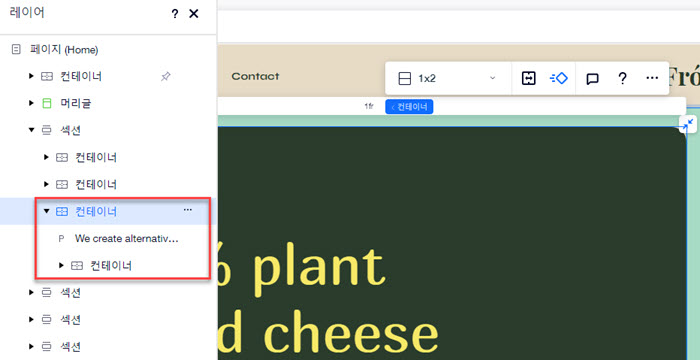Click the 1fr grid column label

pos(369,107)
